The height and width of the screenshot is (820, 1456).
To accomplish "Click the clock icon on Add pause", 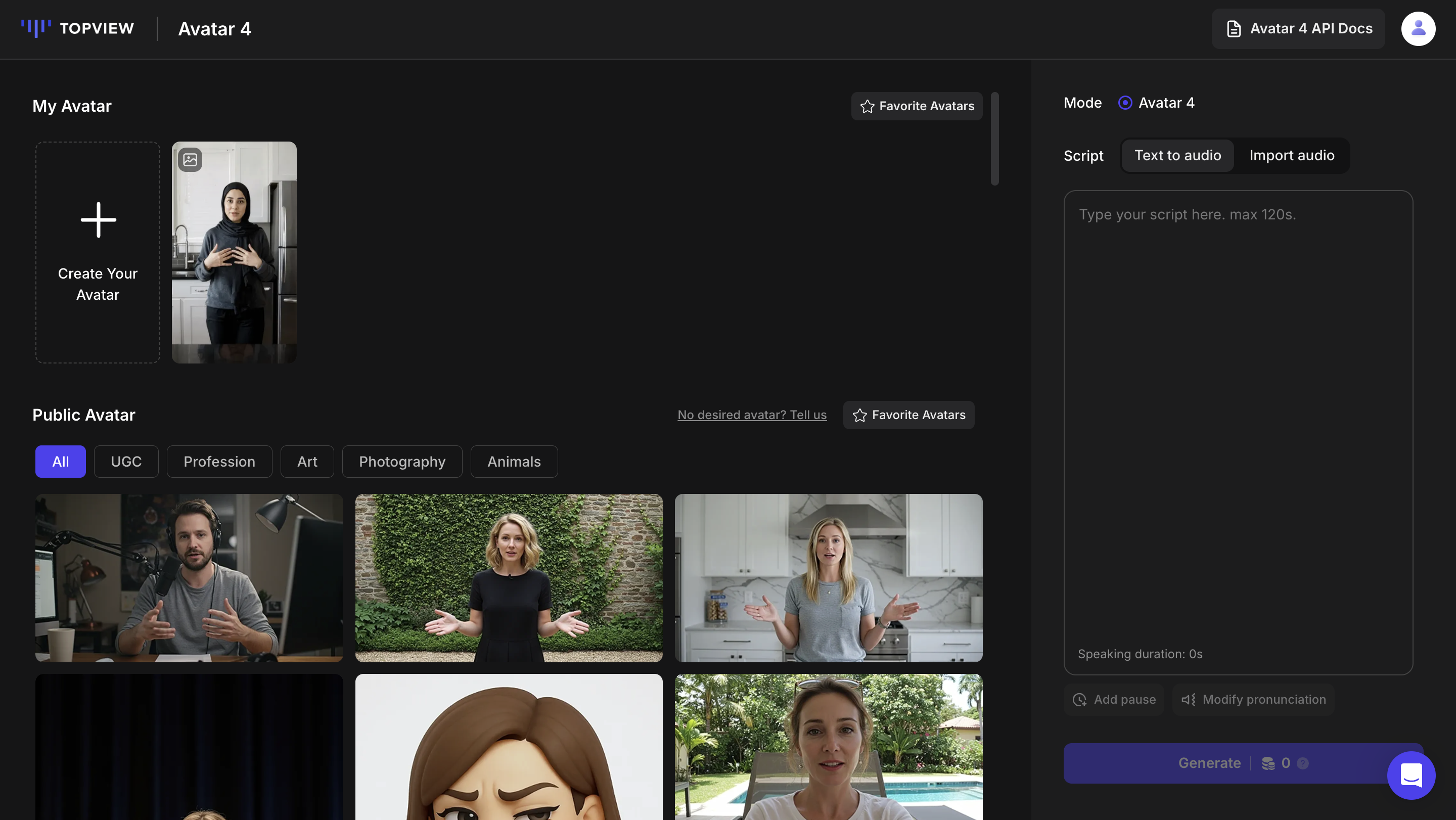I will (x=1080, y=699).
